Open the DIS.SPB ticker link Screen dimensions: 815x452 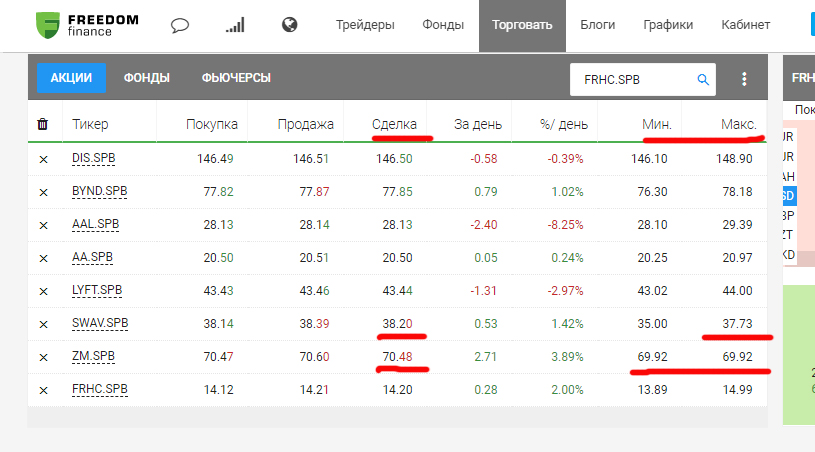tap(94, 158)
